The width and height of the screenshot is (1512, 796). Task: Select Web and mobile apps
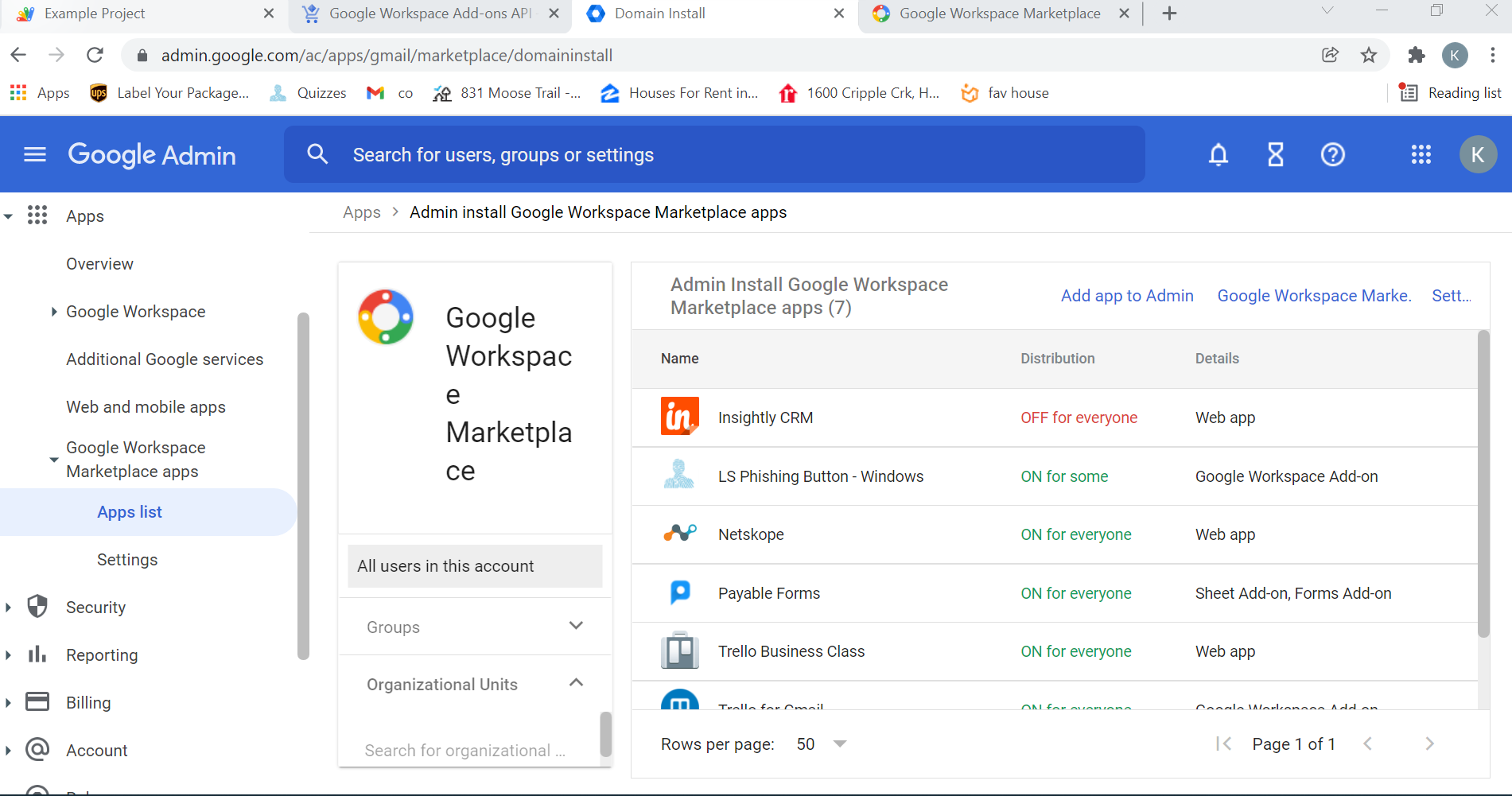coord(146,407)
